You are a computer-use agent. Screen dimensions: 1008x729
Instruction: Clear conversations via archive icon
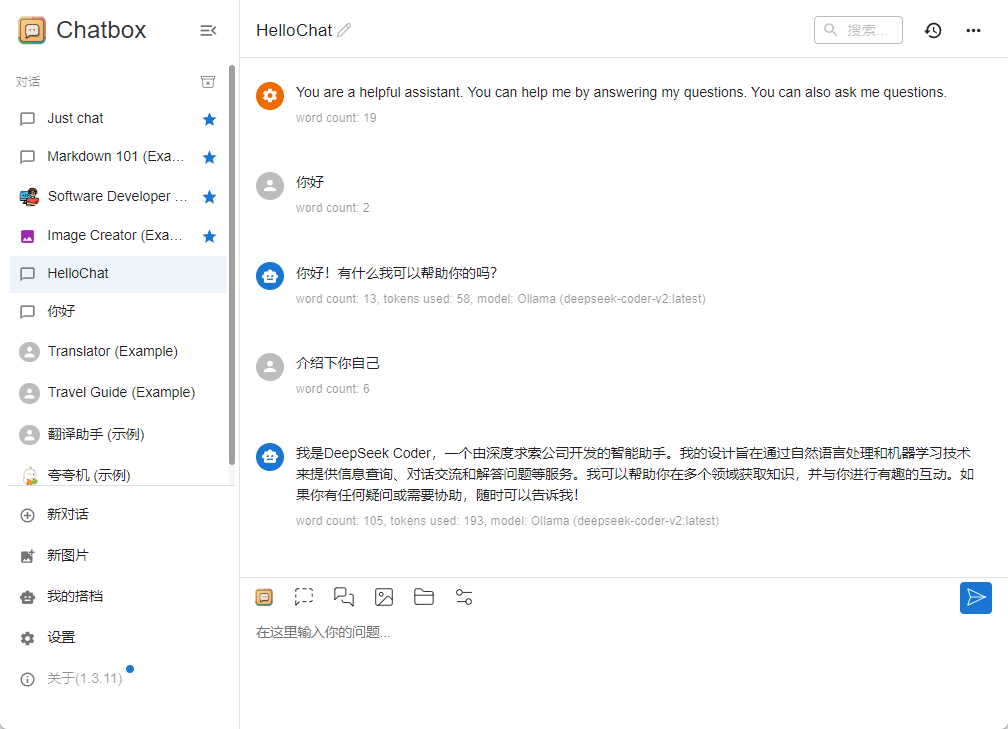208,82
